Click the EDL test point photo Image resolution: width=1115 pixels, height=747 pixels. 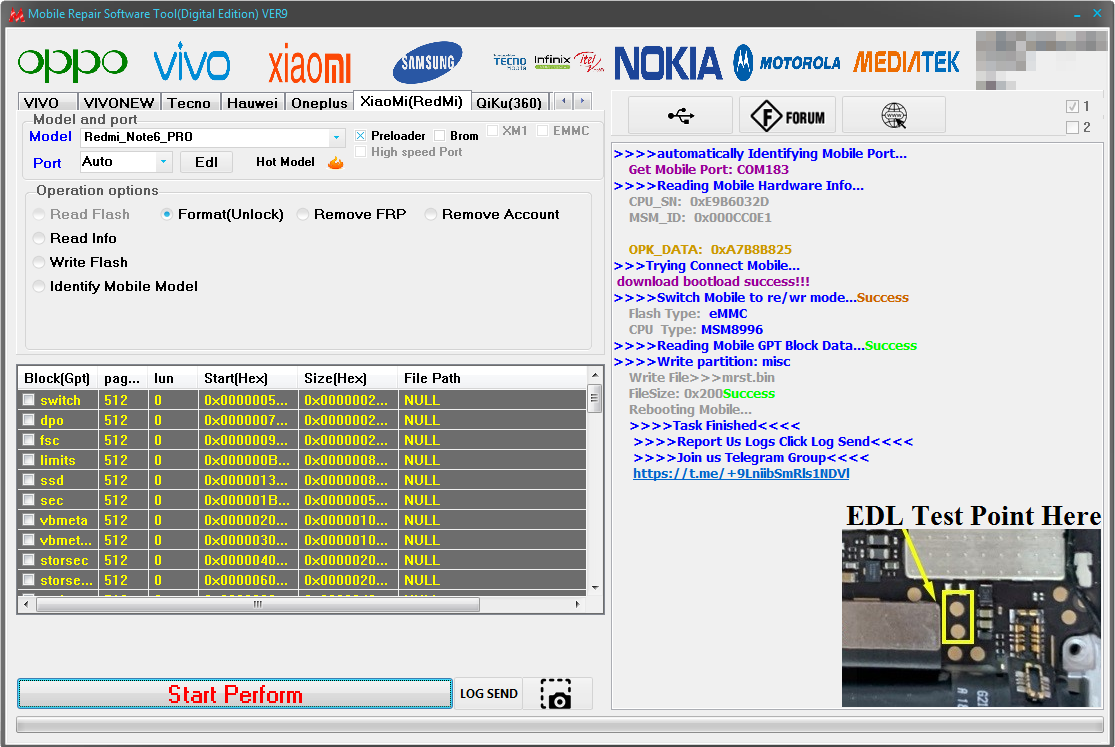(971, 618)
